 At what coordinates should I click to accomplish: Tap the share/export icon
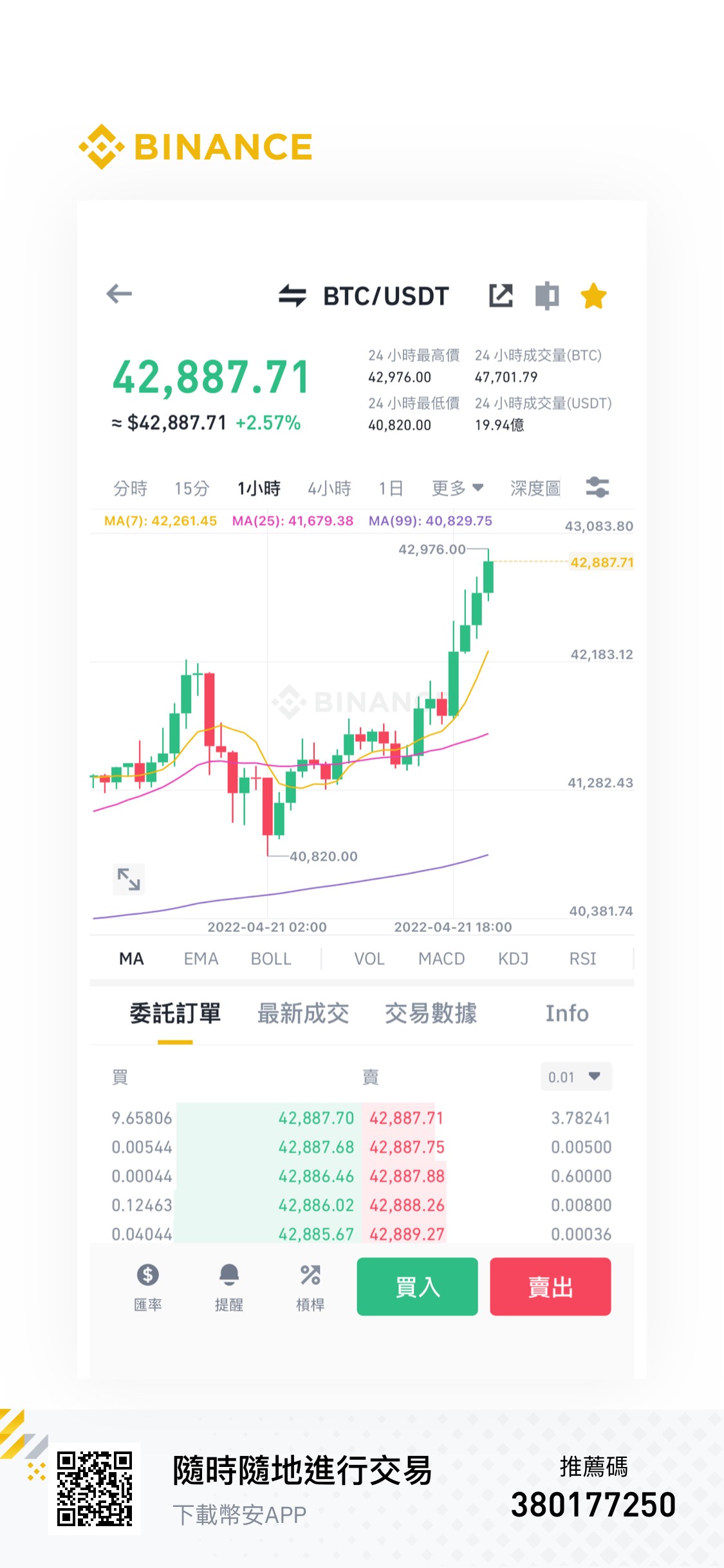pyautogui.click(x=501, y=295)
